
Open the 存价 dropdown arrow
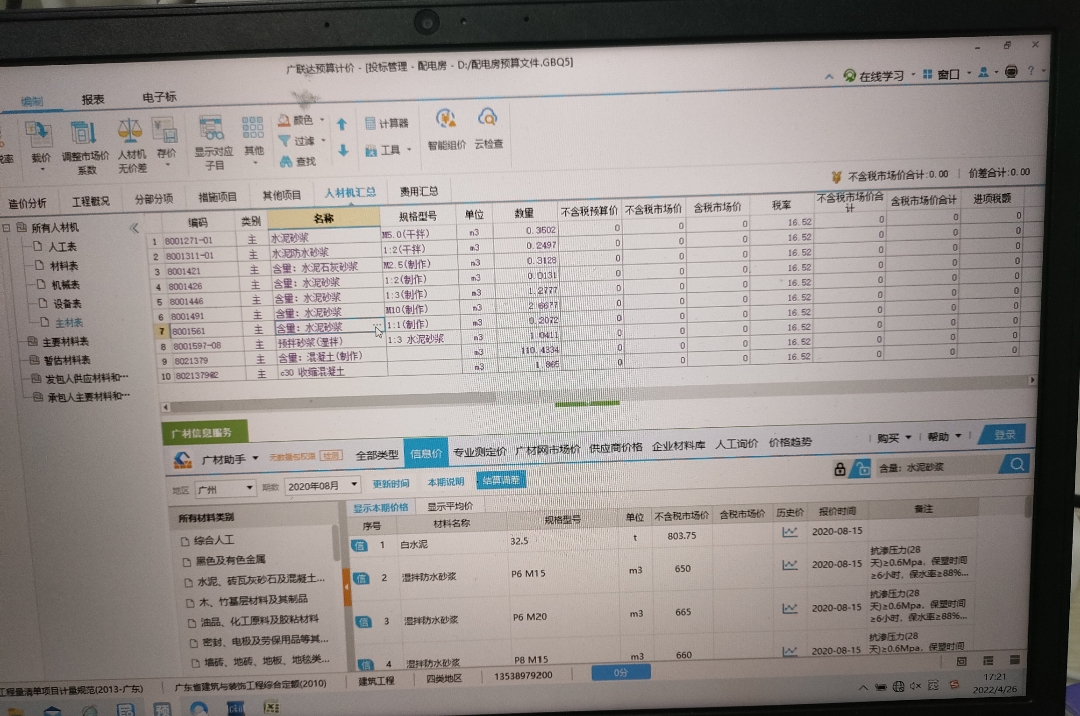click(167, 165)
